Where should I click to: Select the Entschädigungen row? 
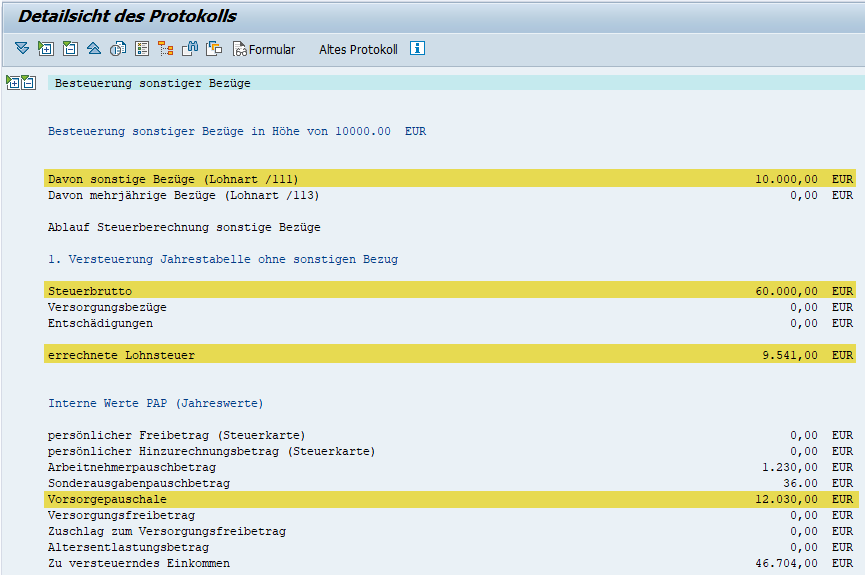pyautogui.click(x=450, y=323)
